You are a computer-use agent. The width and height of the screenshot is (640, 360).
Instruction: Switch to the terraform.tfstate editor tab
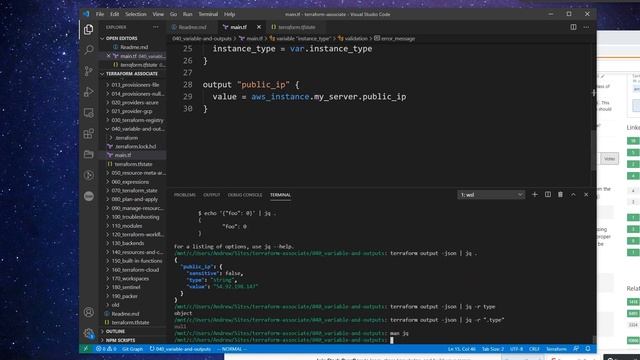point(297,27)
